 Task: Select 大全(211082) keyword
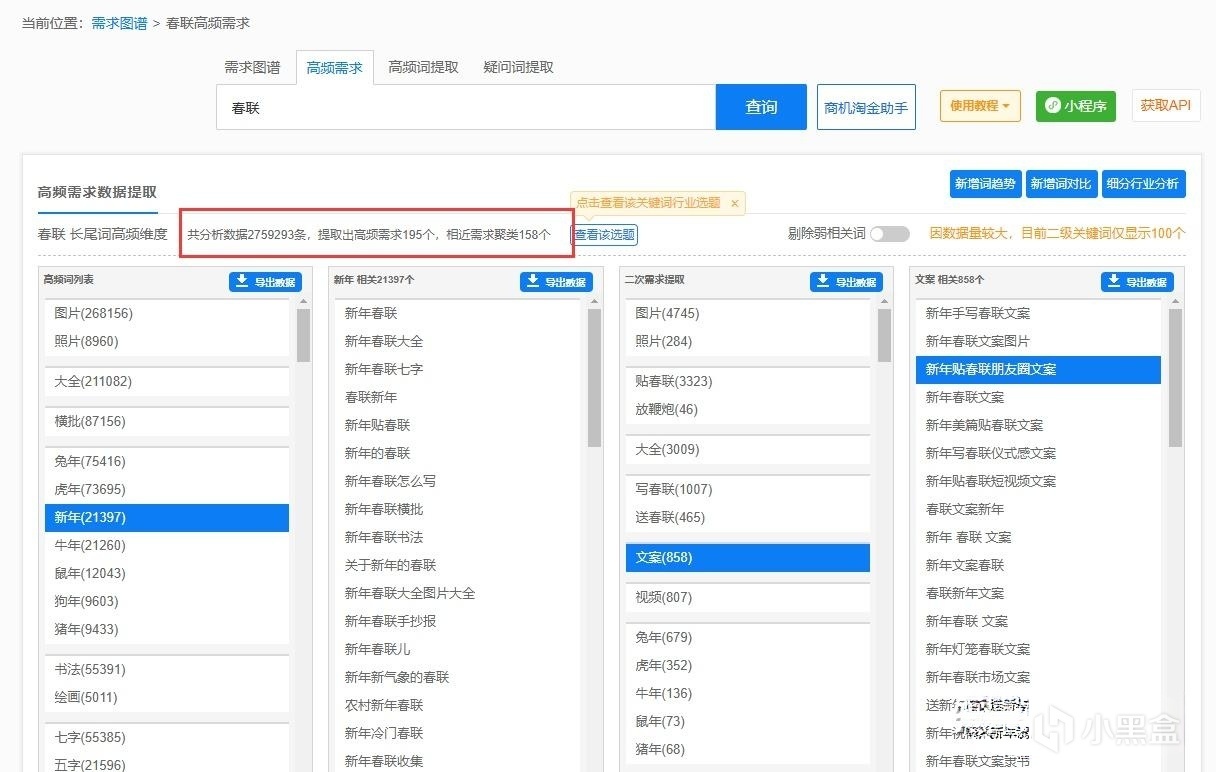point(167,381)
